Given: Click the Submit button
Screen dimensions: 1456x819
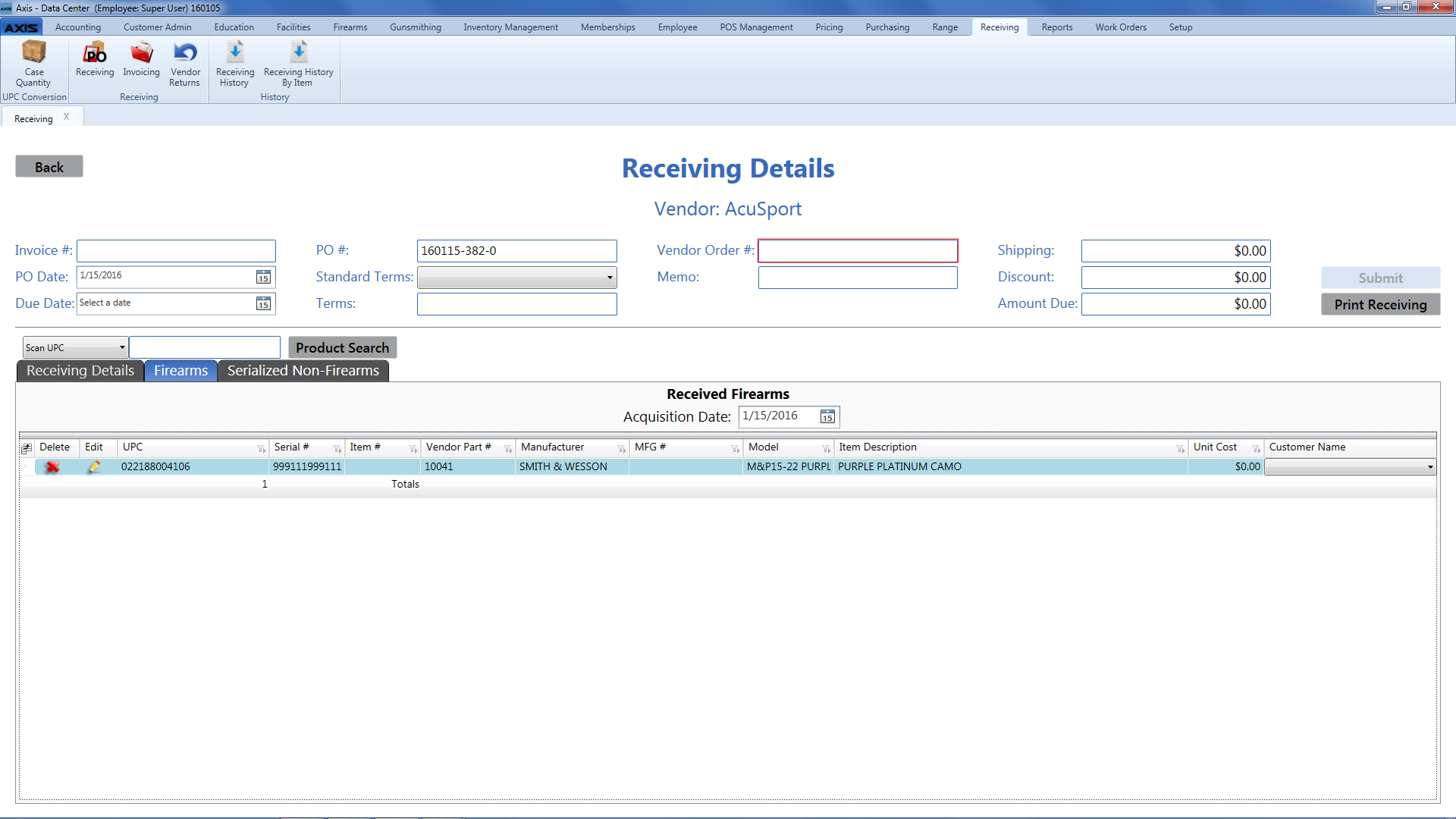Looking at the screenshot, I should (1380, 278).
